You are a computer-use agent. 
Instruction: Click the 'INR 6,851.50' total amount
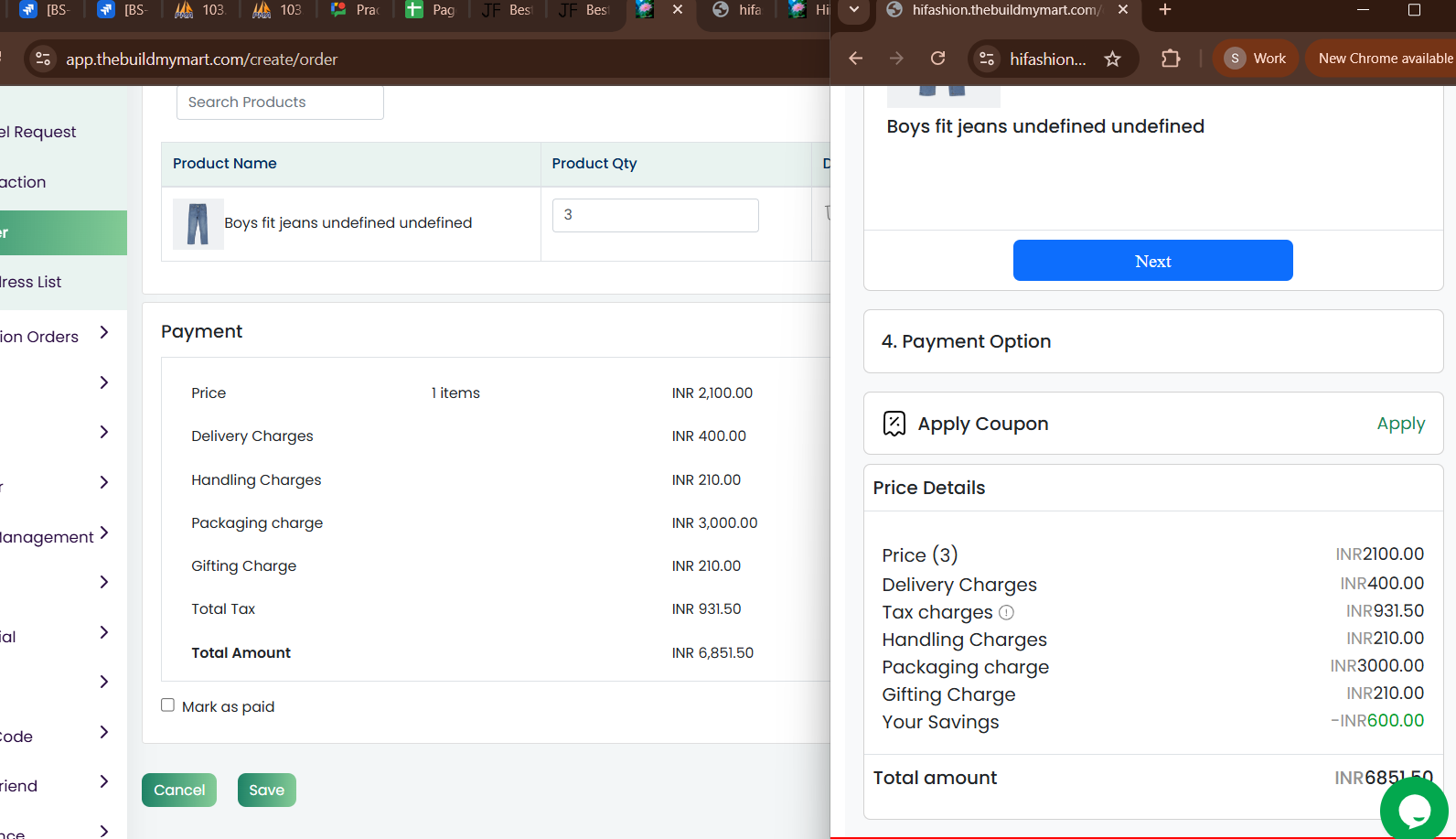pos(712,652)
